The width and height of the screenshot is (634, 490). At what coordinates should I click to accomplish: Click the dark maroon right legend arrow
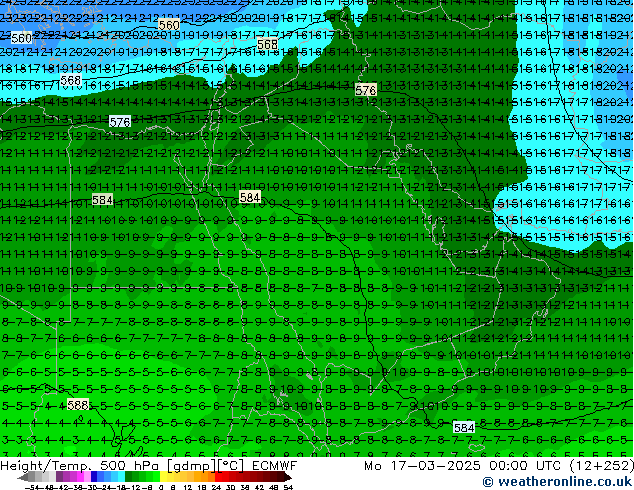coord(287,478)
